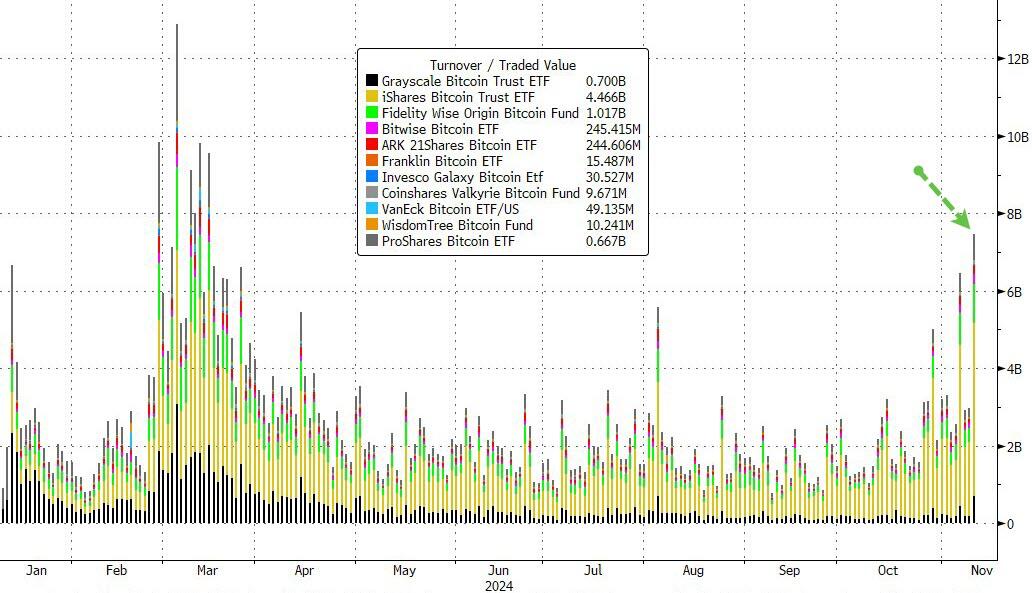Select the green Fidelity Wise Origin swatch
Viewport: 1032px width, 593px height.
(372, 113)
